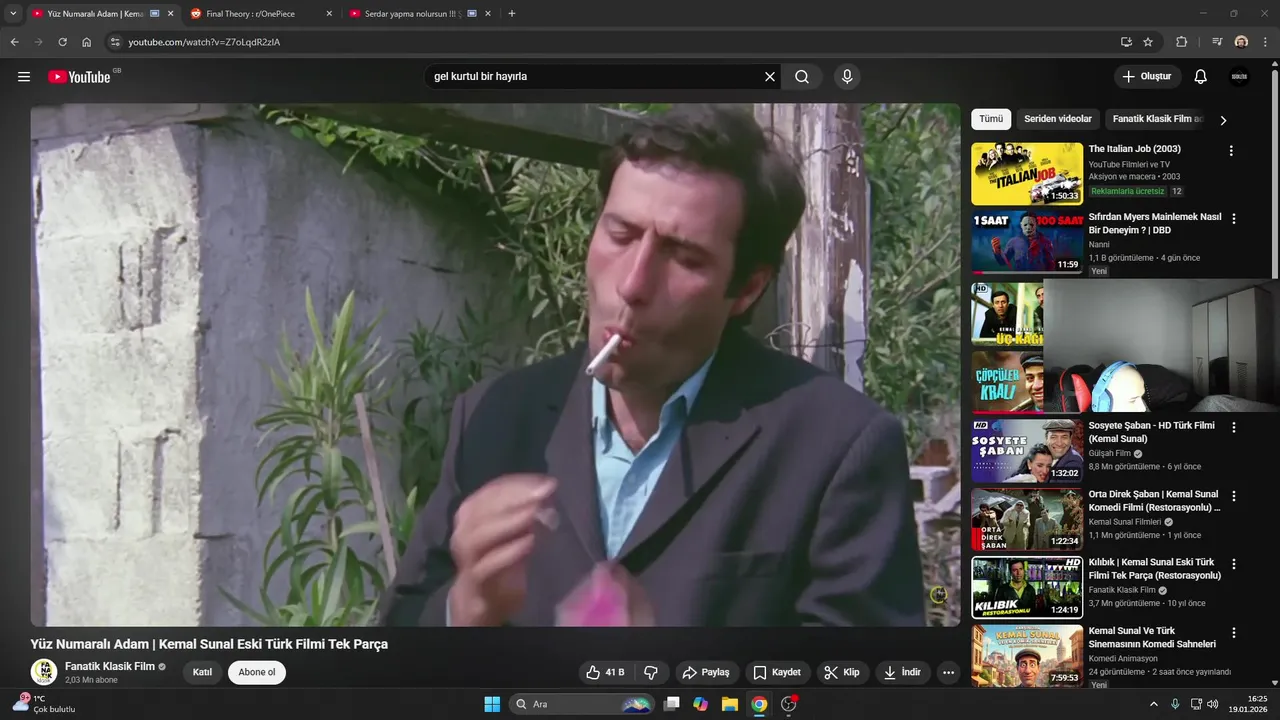Open options for Sıfırdan Myers Mainlemek video

1233,219
